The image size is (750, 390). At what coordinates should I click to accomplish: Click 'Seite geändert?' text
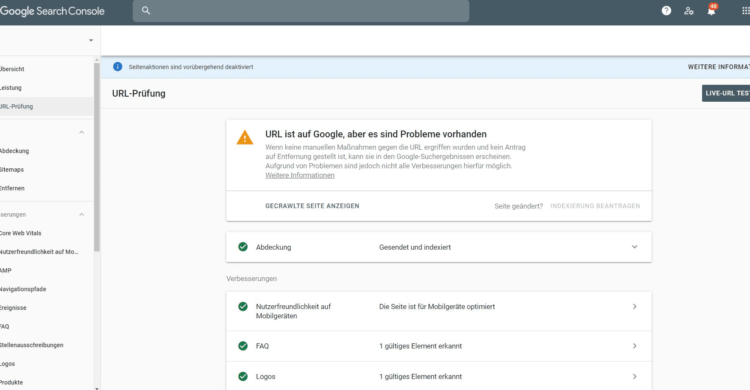(x=518, y=206)
